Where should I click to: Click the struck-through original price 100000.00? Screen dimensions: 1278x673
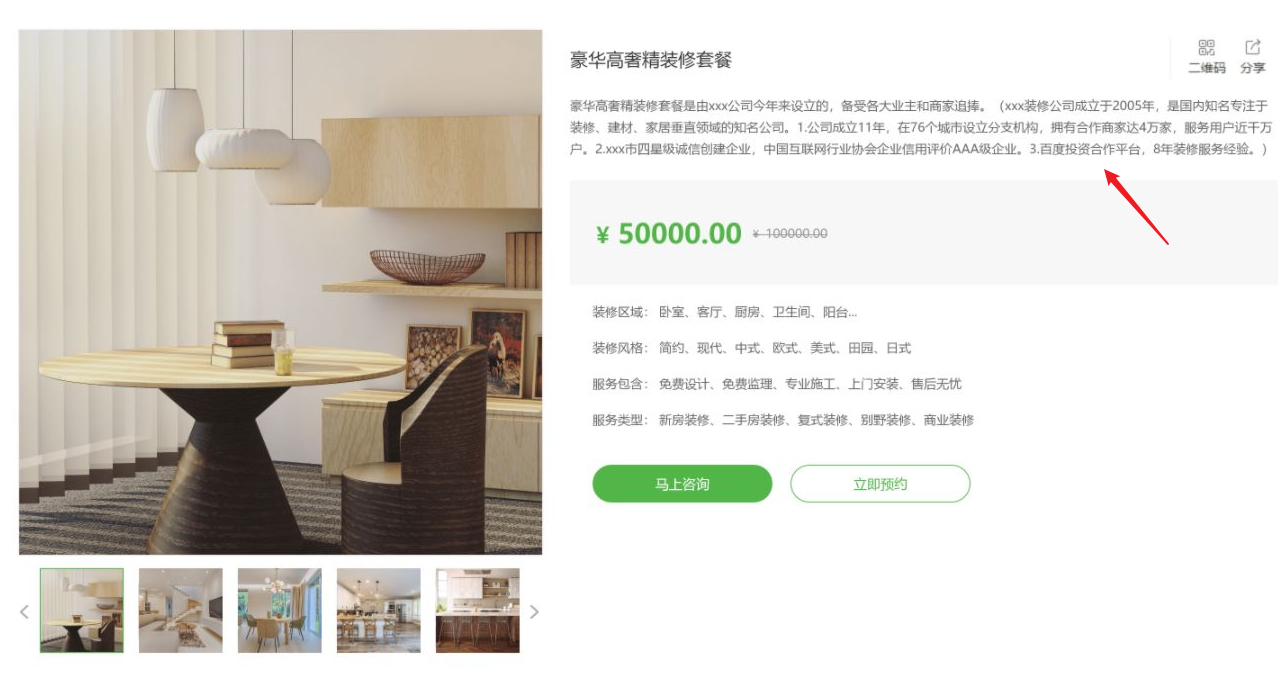click(790, 234)
